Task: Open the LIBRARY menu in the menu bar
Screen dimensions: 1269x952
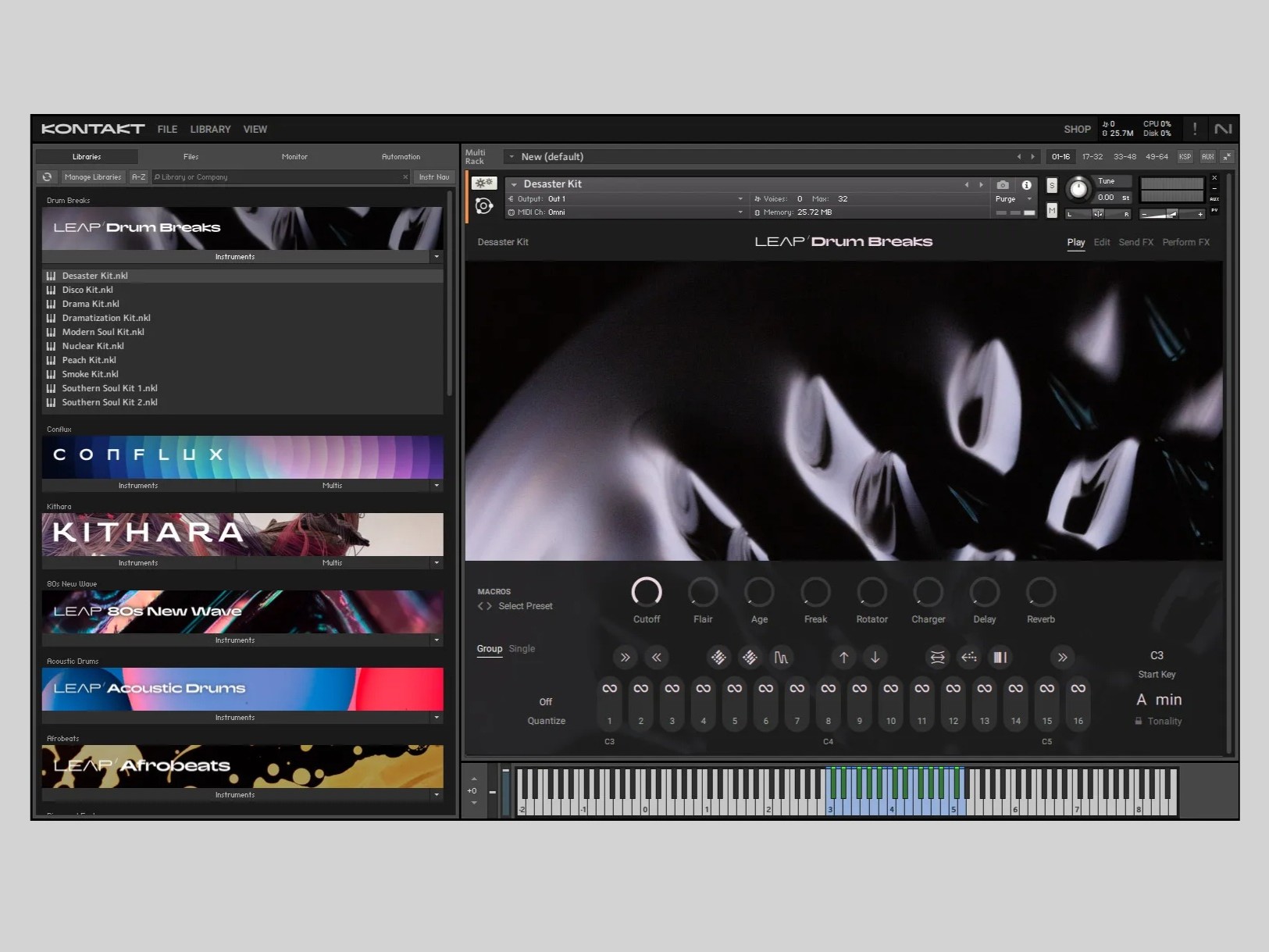Action: (210, 129)
